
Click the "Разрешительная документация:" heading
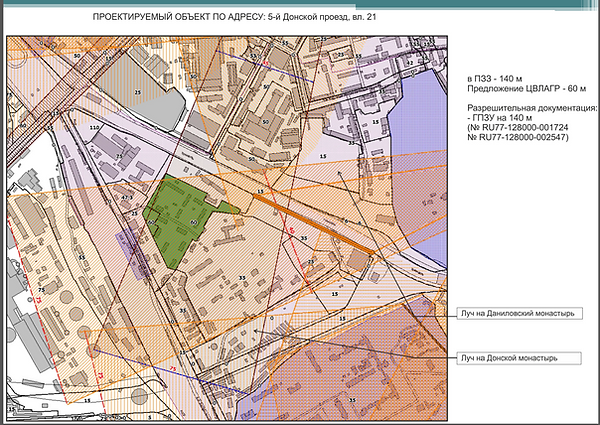[532, 108]
